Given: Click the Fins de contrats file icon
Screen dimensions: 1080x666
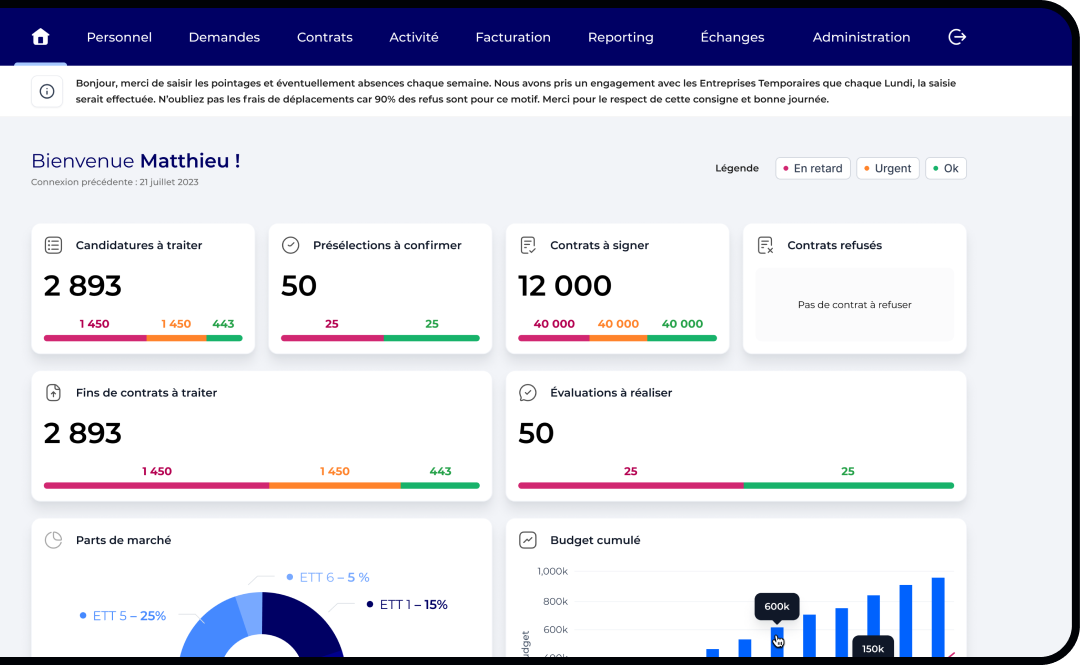Looking at the screenshot, I should pyautogui.click(x=53, y=393).
